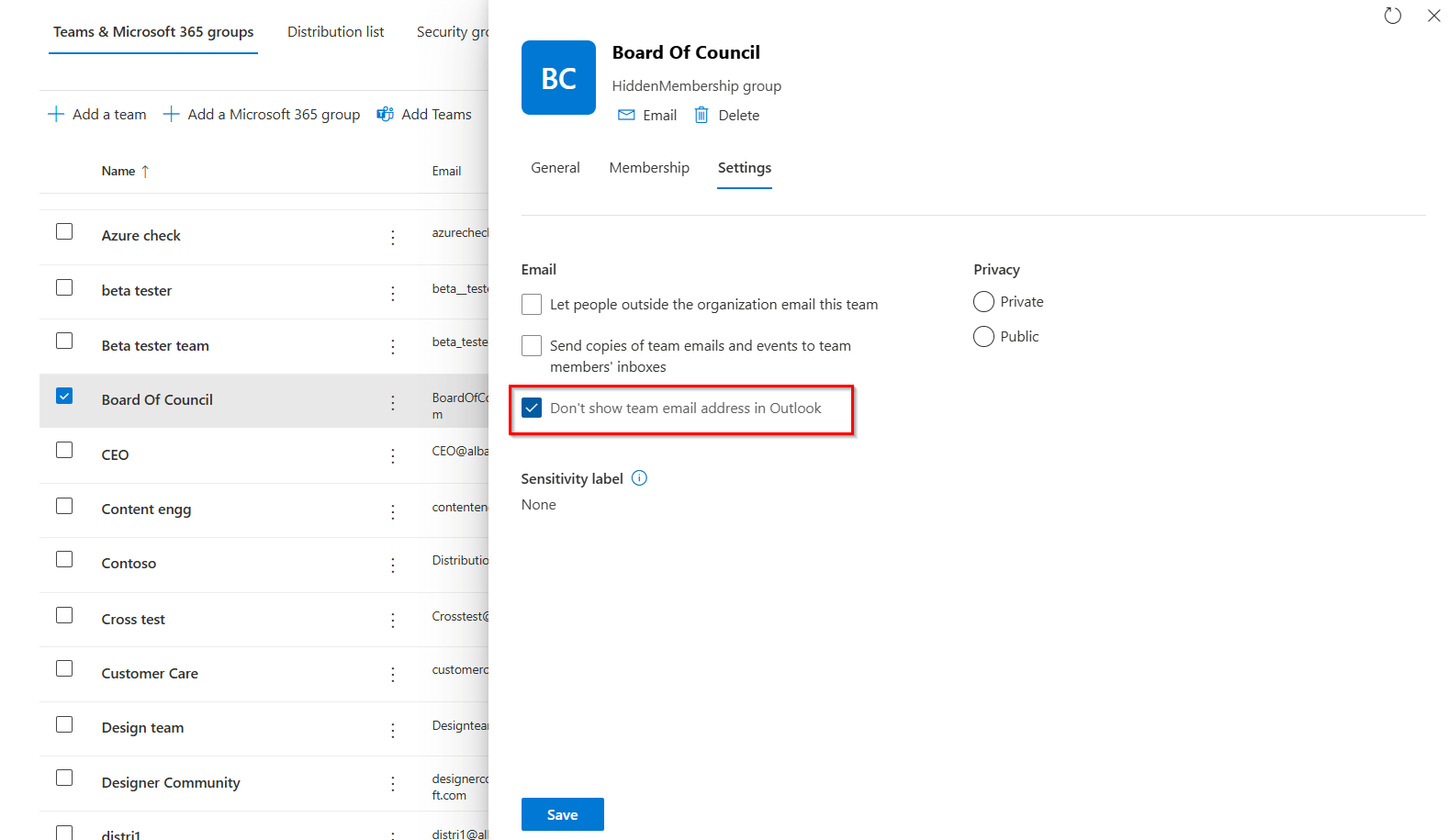Click the Sensitivity label info icon

click(640, 478)
